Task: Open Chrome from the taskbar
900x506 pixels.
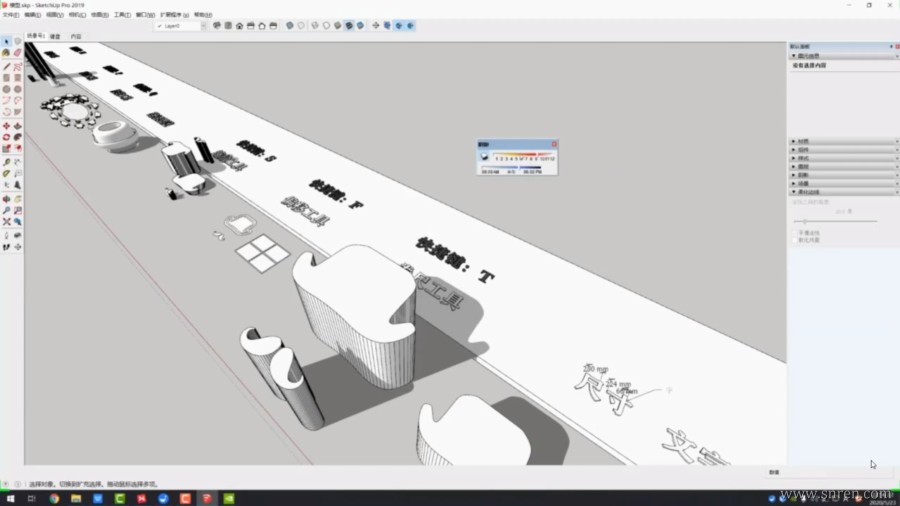Action: (x=54, y=499)
